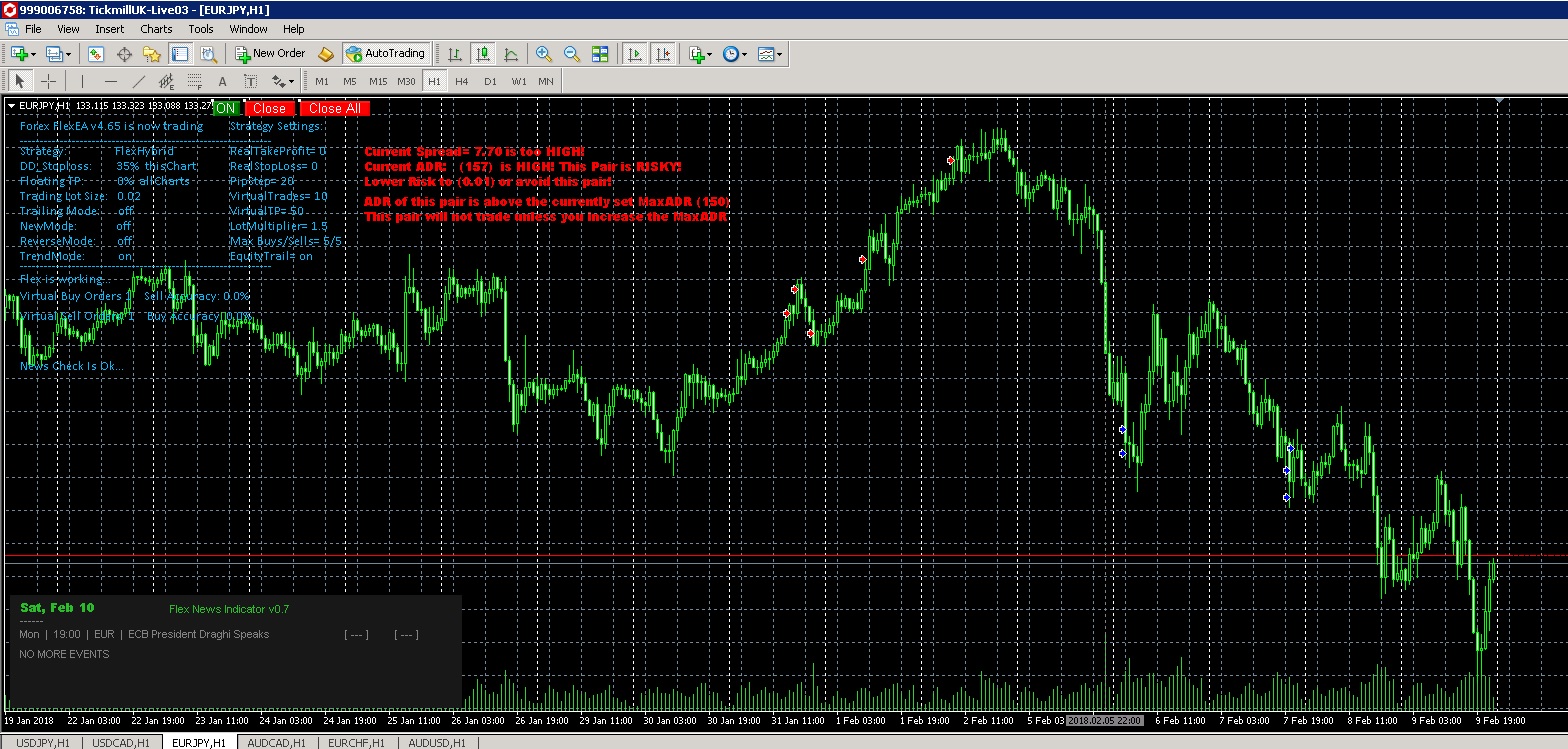This screenshot has width=1568, height=749.
Task: Click 'News Check Is Ok...' text on chart
Action: point(72,366)
